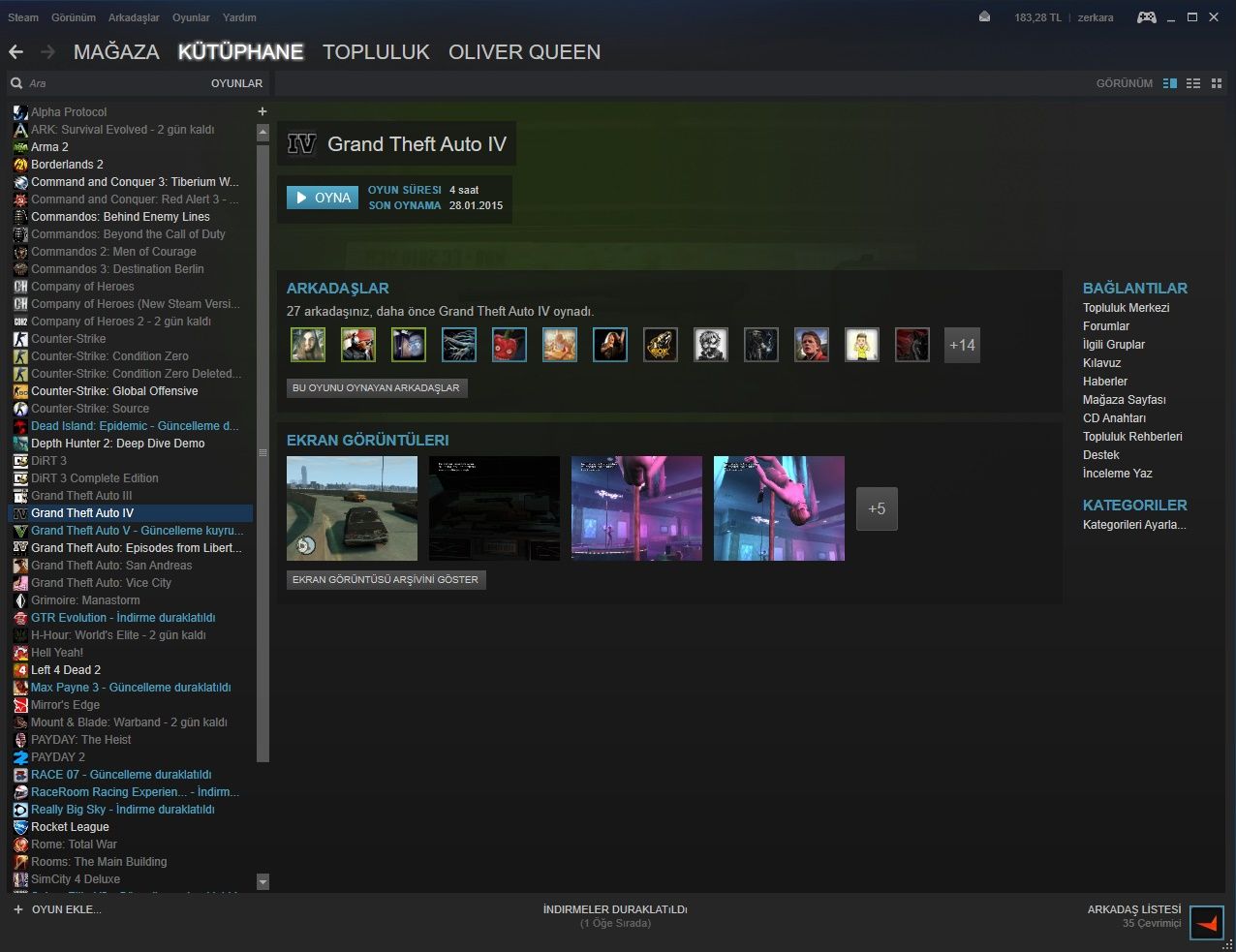Click the game list scroll down arrow
The image size is (1236, 952).
pos(263,881)
